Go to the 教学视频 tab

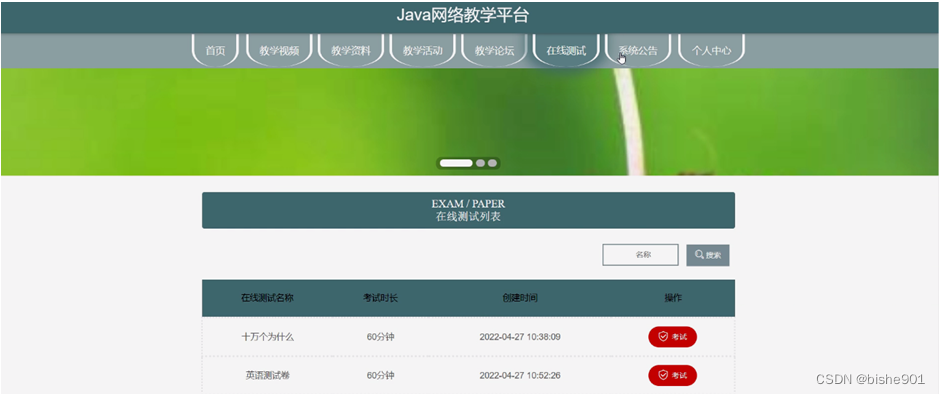(279, 50)
